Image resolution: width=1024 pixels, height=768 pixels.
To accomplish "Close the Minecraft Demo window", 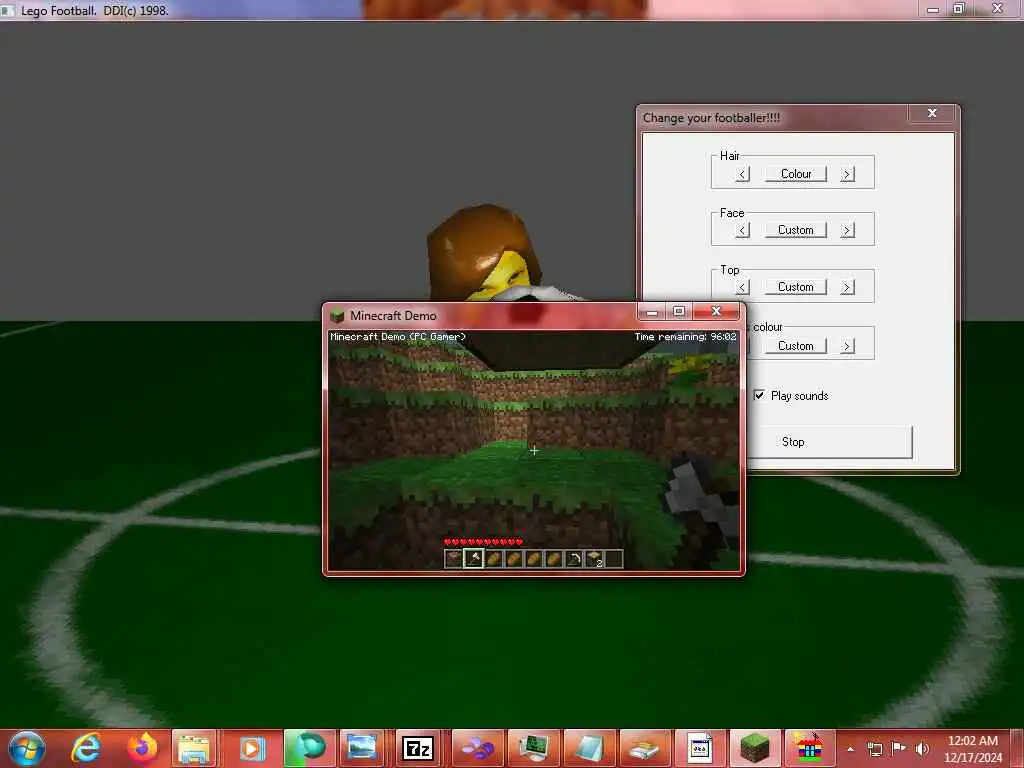I will pos(716,312).
